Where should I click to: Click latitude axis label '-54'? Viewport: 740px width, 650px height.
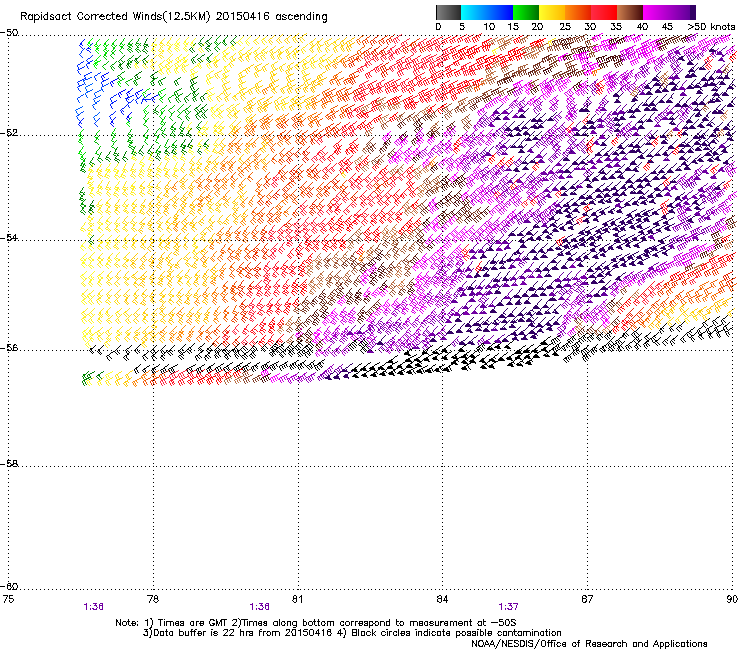point(9,237)
